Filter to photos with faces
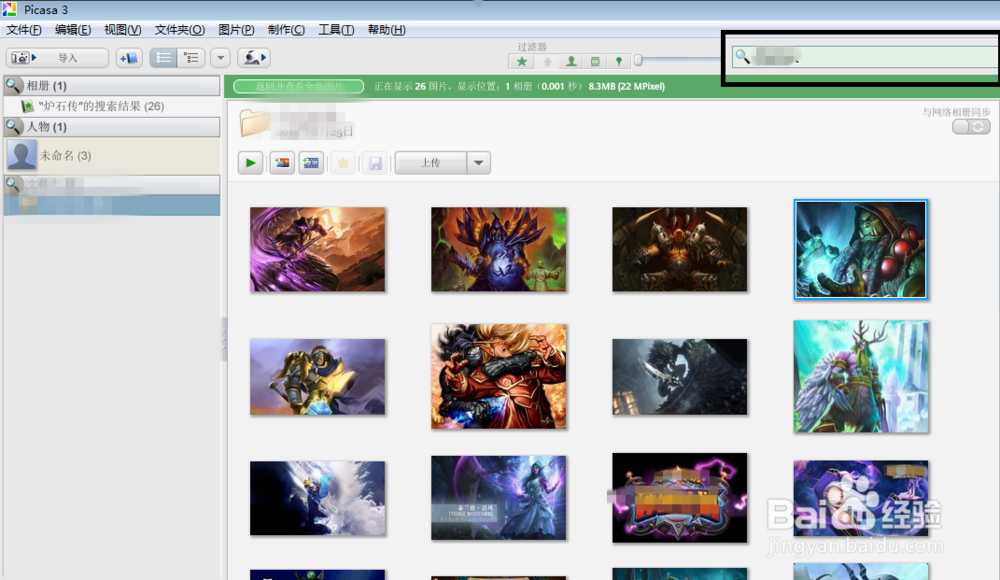The image size is (1000, 580). [571, 61]
